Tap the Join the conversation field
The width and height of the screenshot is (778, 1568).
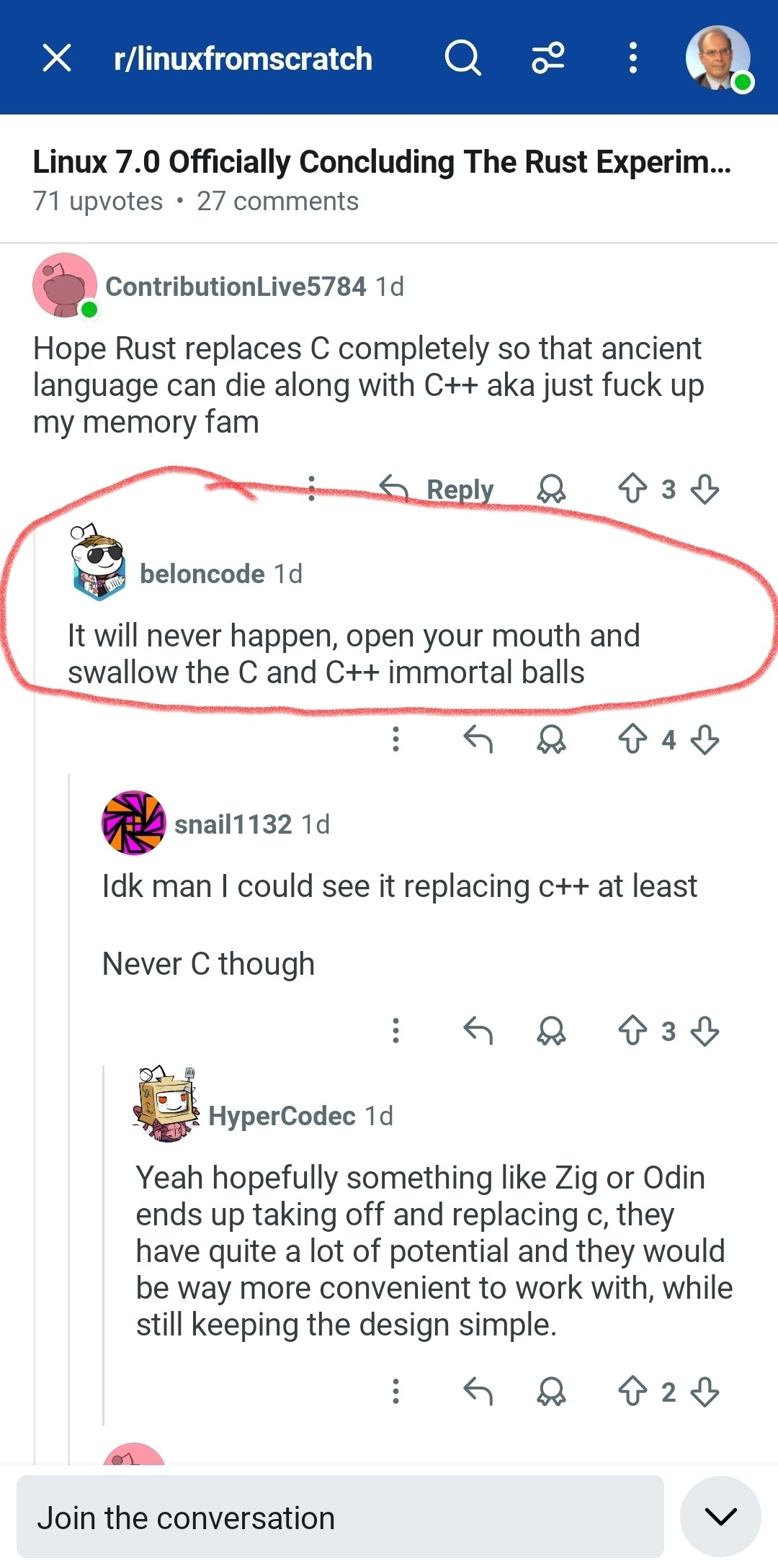point(340,1518)
